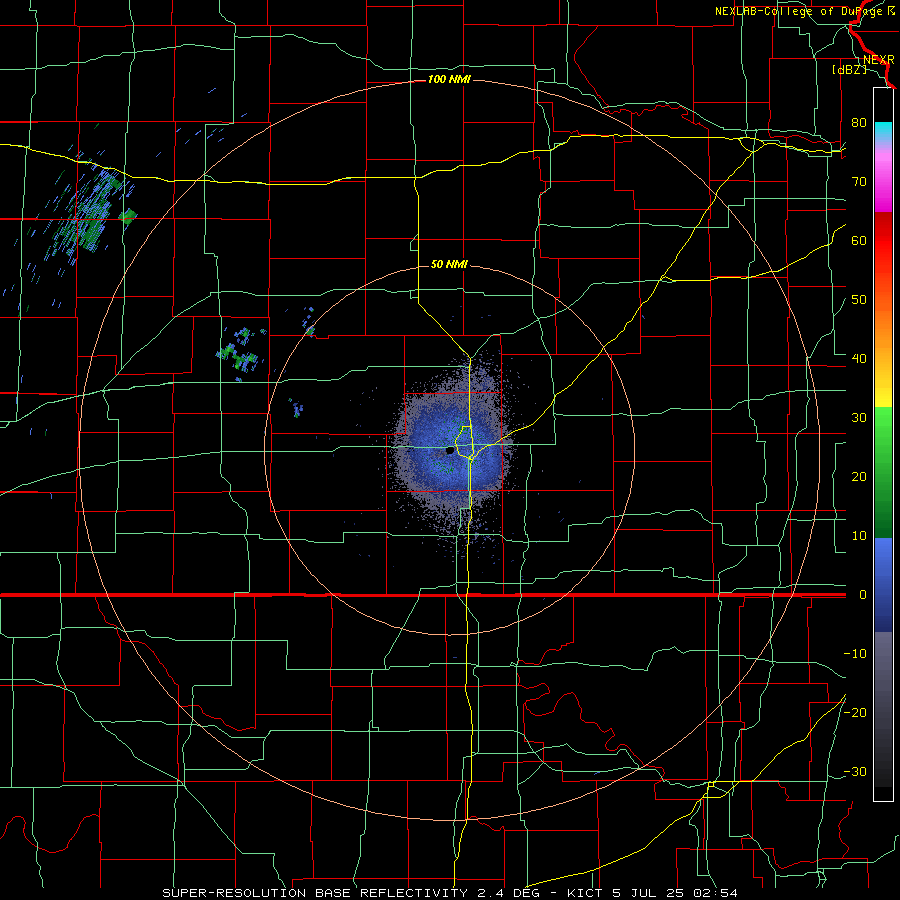Click the 20 value on the dBZ scale
The width and height of the screenshot is (900, 900).
pos(859,476)
